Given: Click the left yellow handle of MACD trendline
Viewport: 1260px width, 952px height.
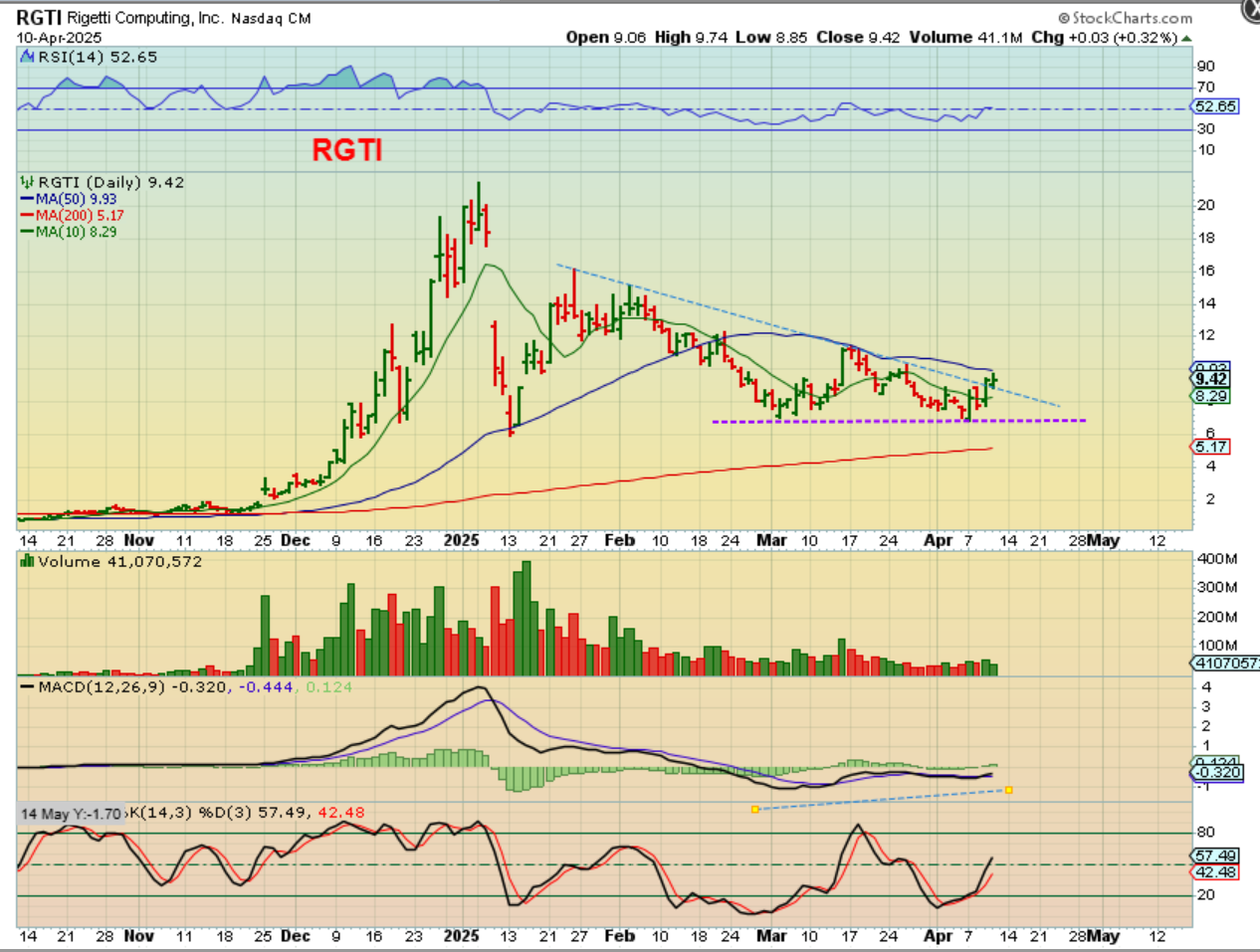Looking at the screenshot, I should (x=755, y=810).
